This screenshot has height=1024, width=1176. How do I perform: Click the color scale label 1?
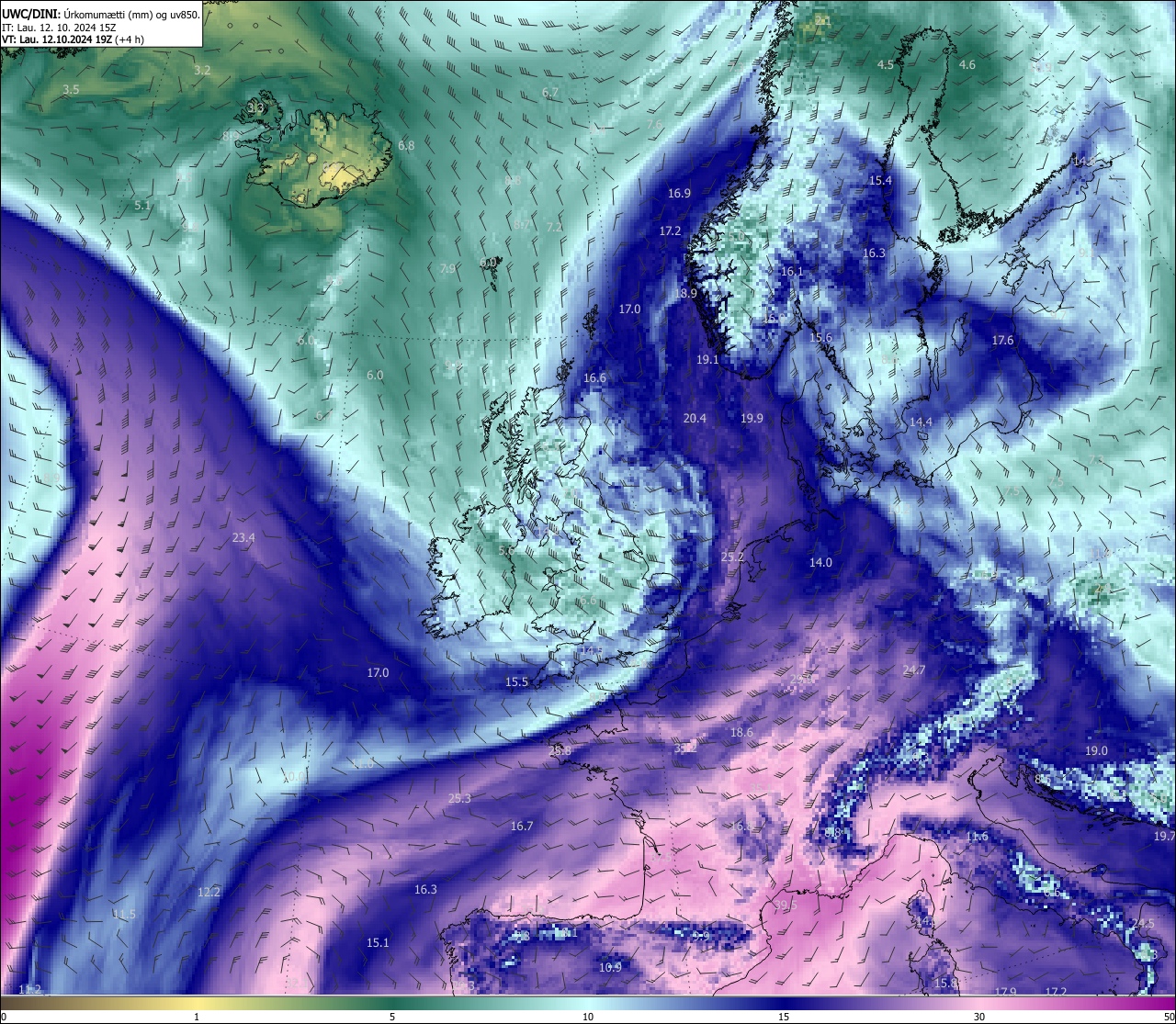197,1017
